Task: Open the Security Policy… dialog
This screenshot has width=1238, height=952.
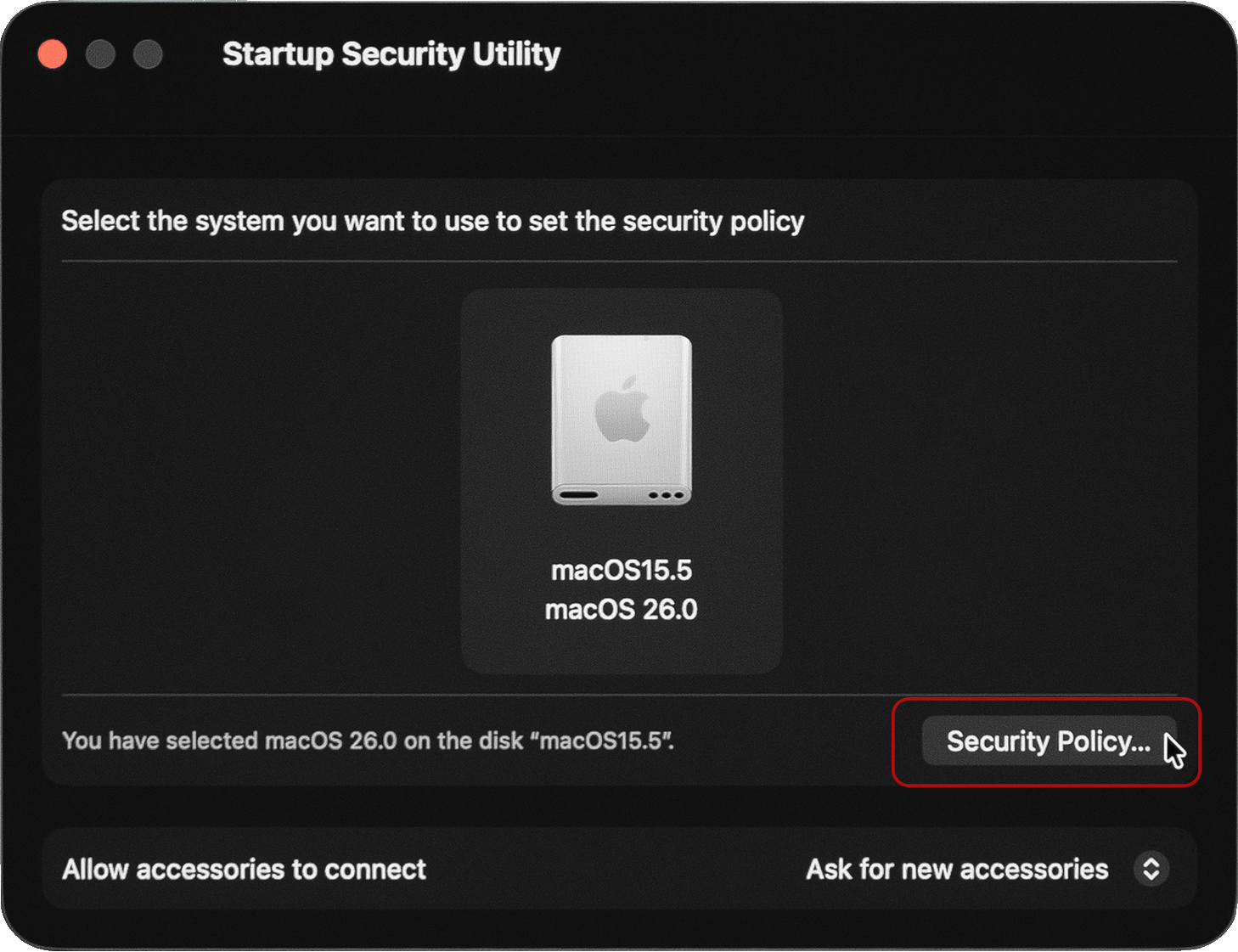Action: click(1048, 741)
